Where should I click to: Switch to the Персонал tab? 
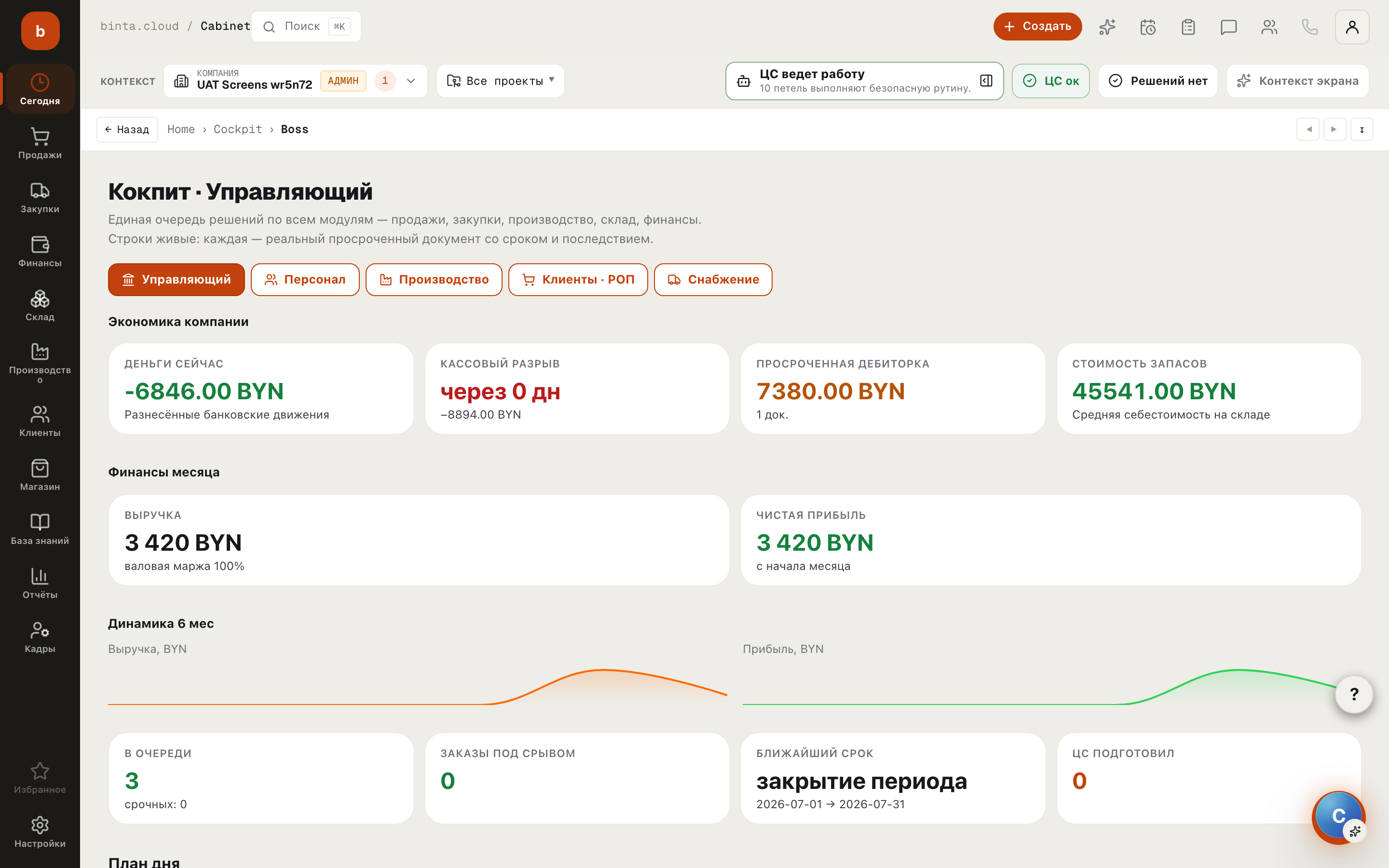click(305, 280)
